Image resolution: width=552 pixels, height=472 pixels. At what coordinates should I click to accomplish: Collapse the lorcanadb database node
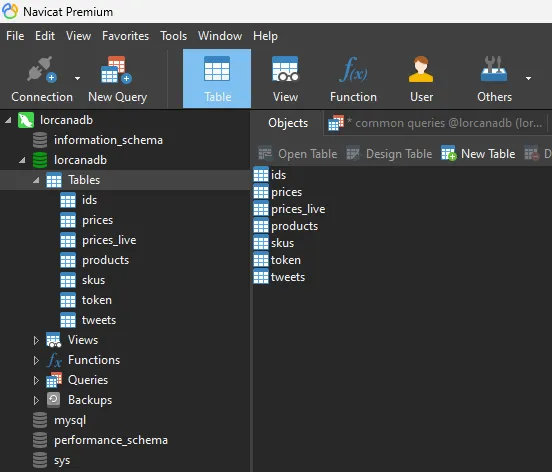click(x=22, y=161)
